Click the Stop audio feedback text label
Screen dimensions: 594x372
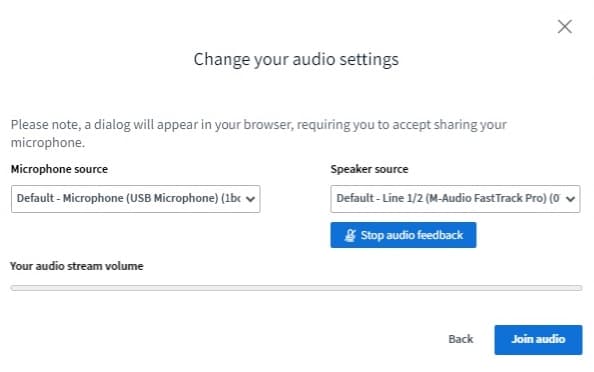(x=412, y=235)
